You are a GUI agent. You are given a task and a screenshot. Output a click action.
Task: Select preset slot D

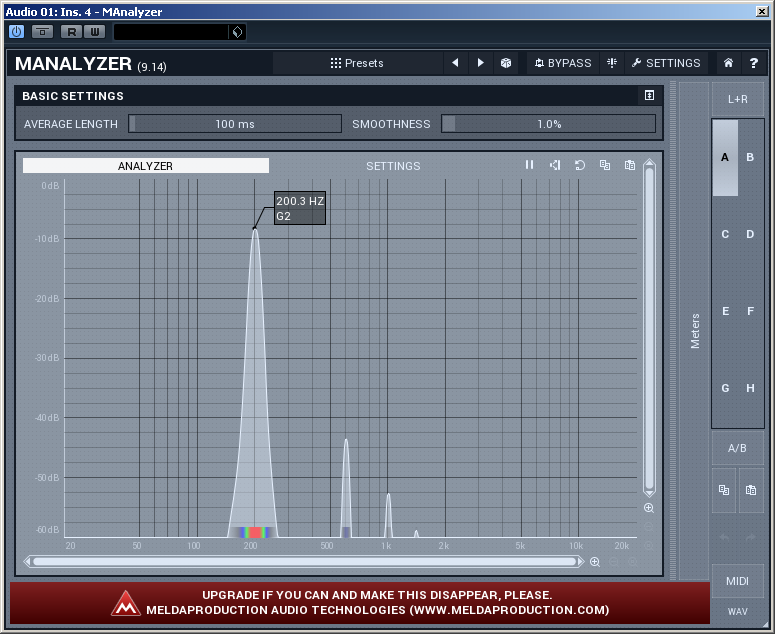pyautogui.click(x=750, y=234)
